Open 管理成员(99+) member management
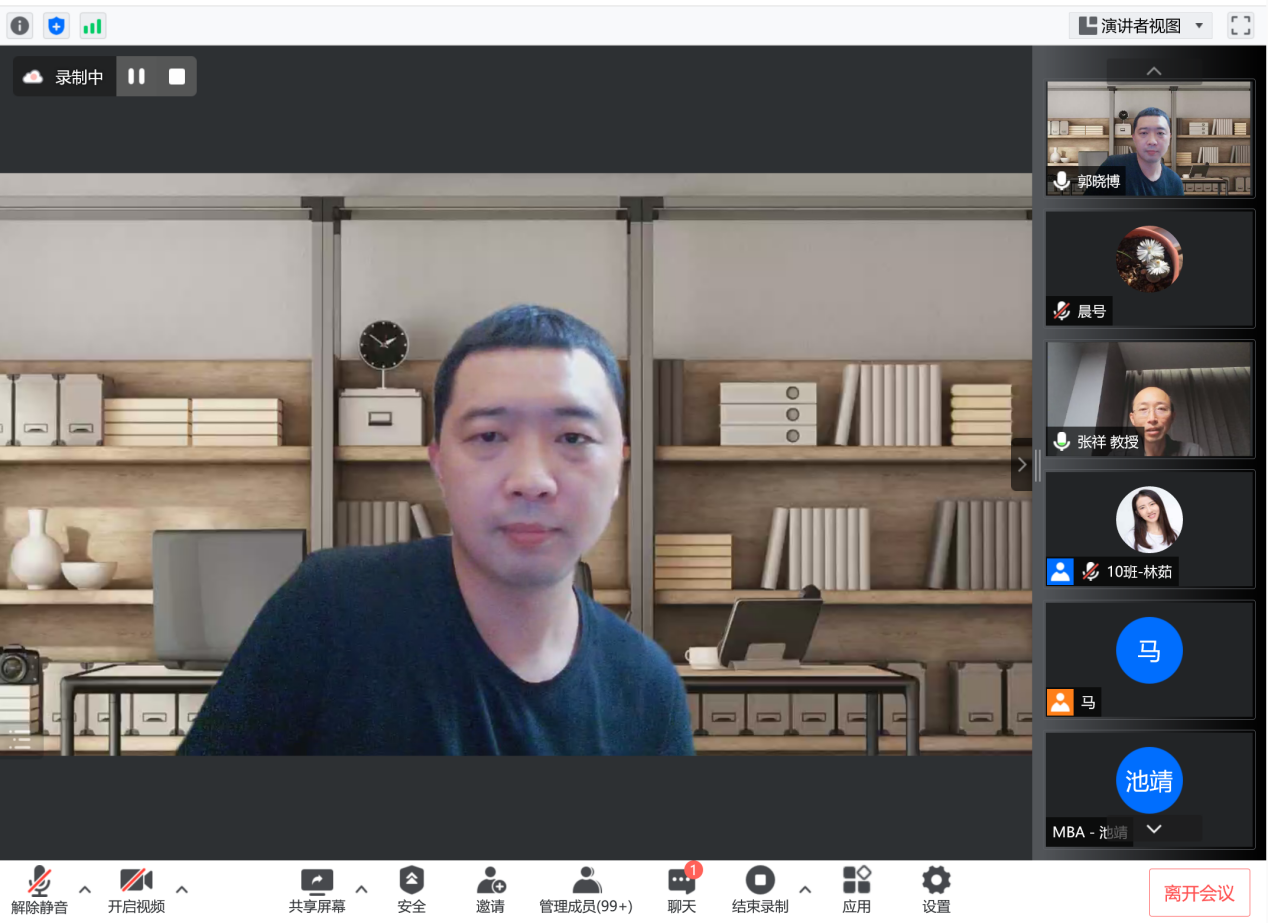The width and height of the screenshot is (1268, 923). (586, 890)
